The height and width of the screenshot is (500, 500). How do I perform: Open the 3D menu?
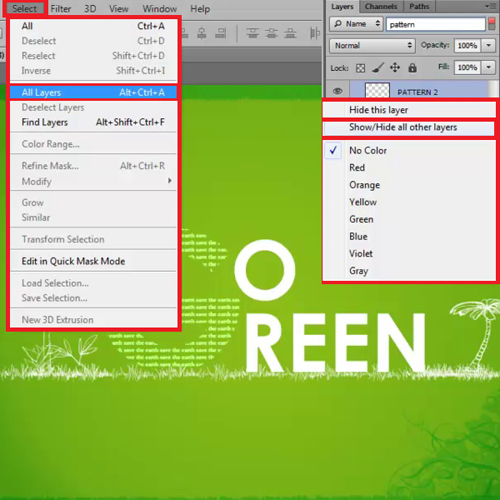(90, 9)
